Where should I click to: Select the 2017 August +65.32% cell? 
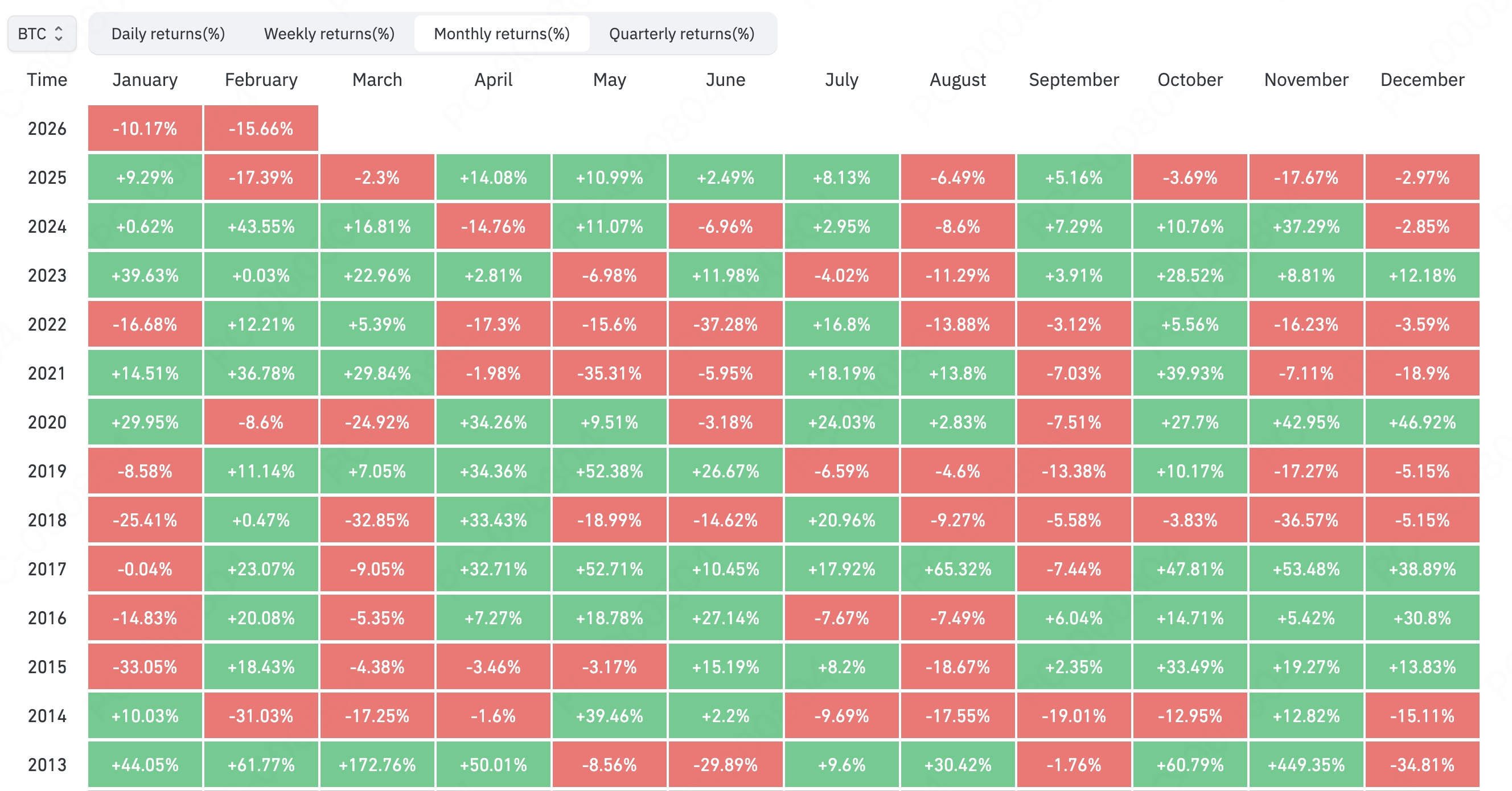click(958, 569)
